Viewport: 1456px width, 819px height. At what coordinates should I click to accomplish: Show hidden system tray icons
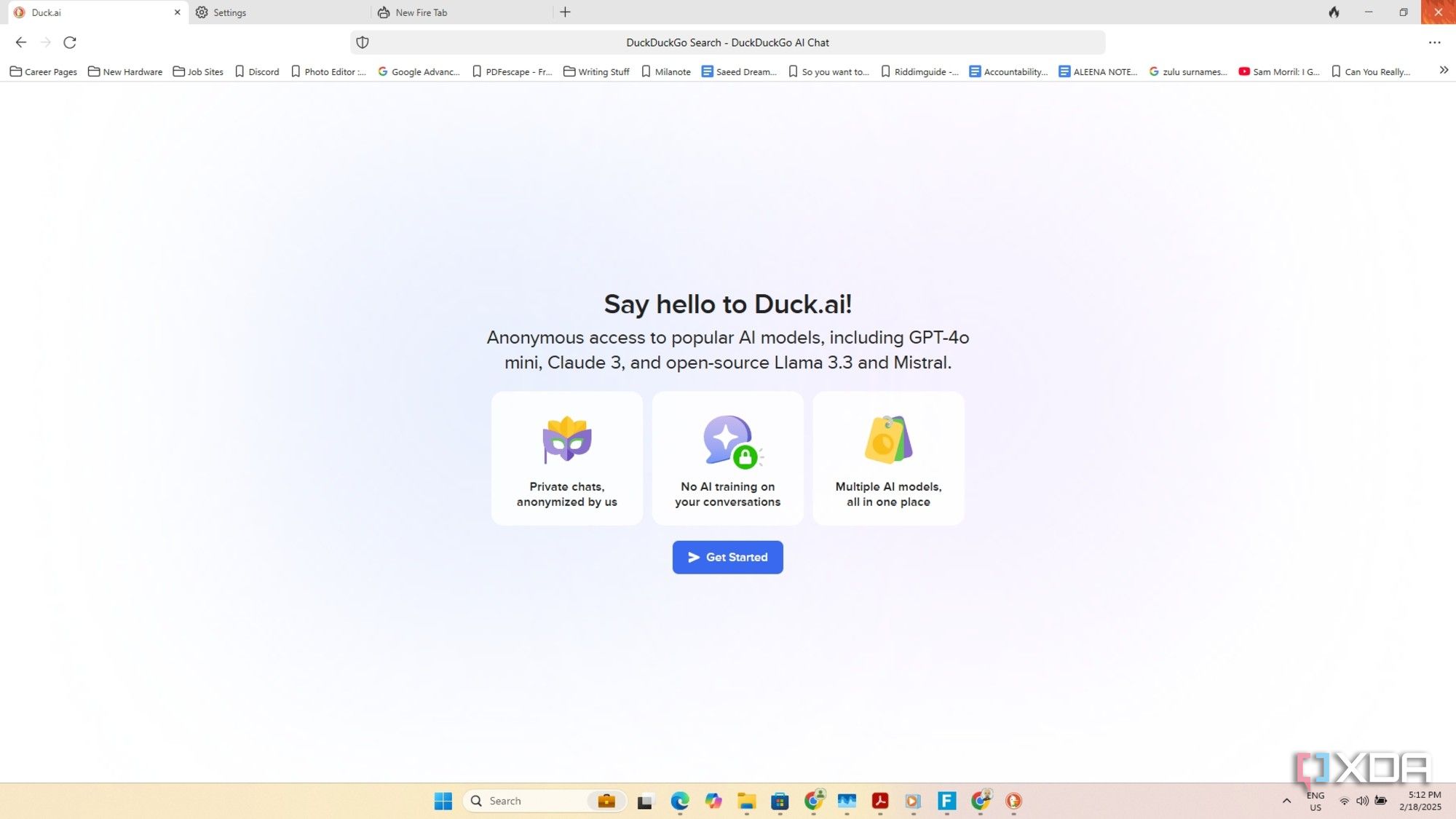pos(1286,801)
